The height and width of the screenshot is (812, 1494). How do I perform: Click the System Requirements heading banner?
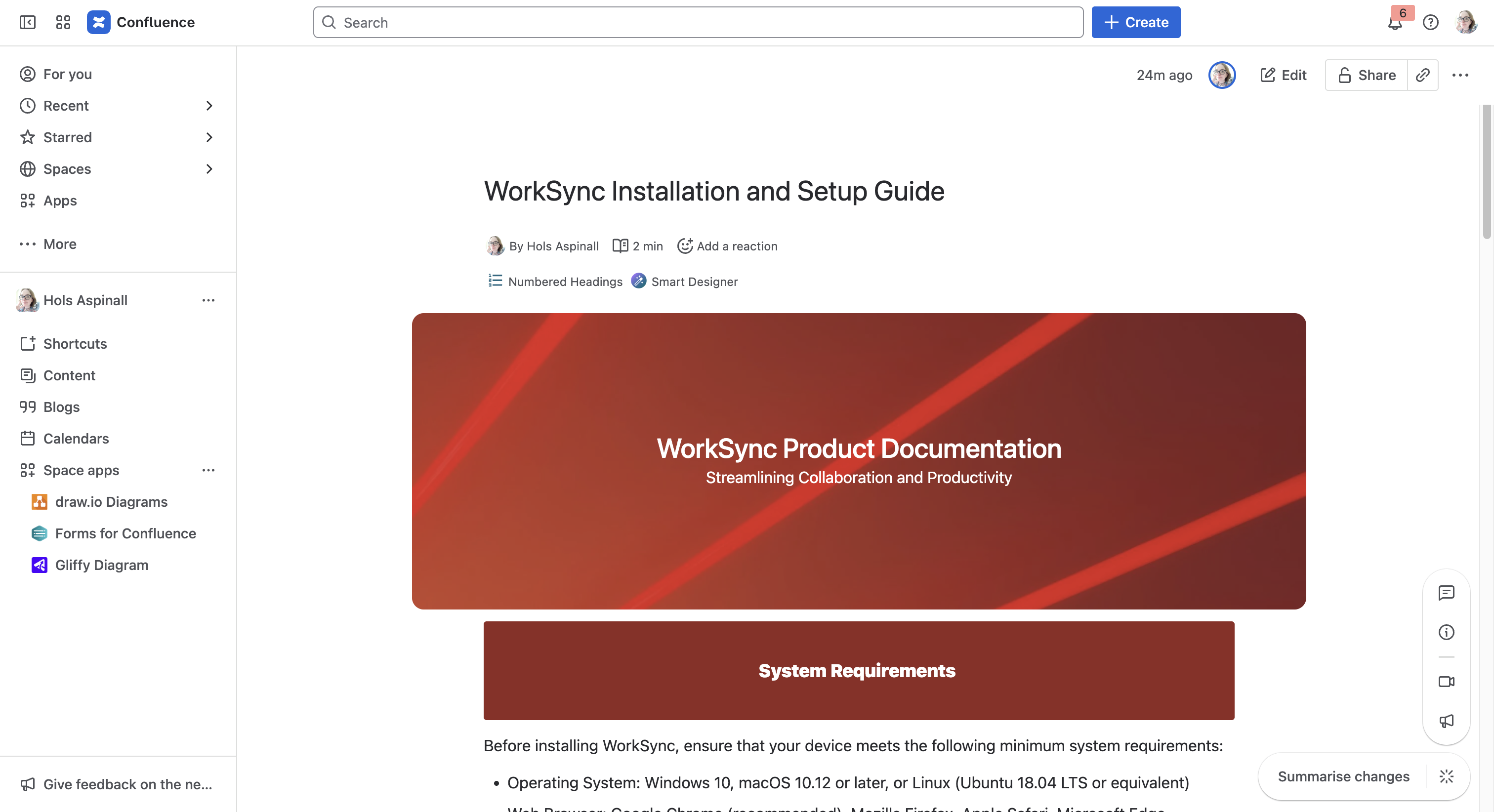coord(858,670)
